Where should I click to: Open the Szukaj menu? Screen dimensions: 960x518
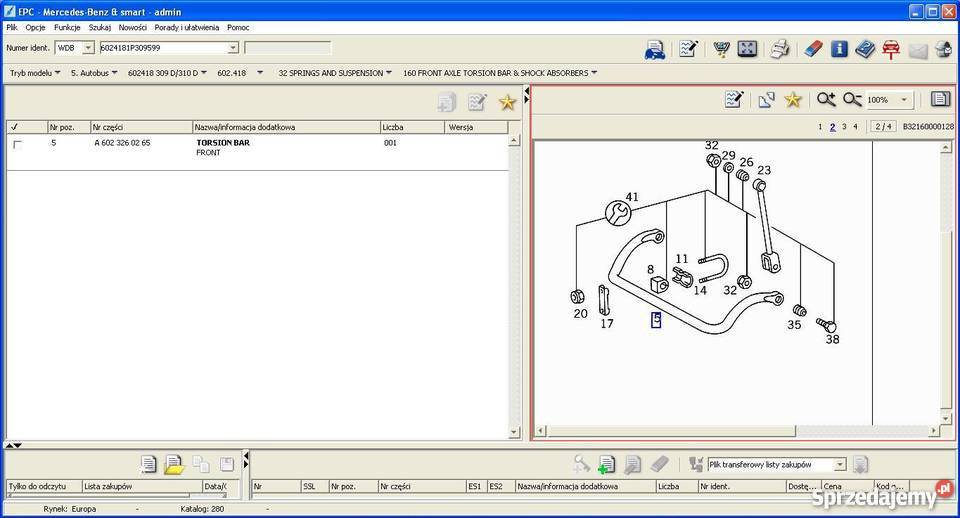[x=100, y=28]
